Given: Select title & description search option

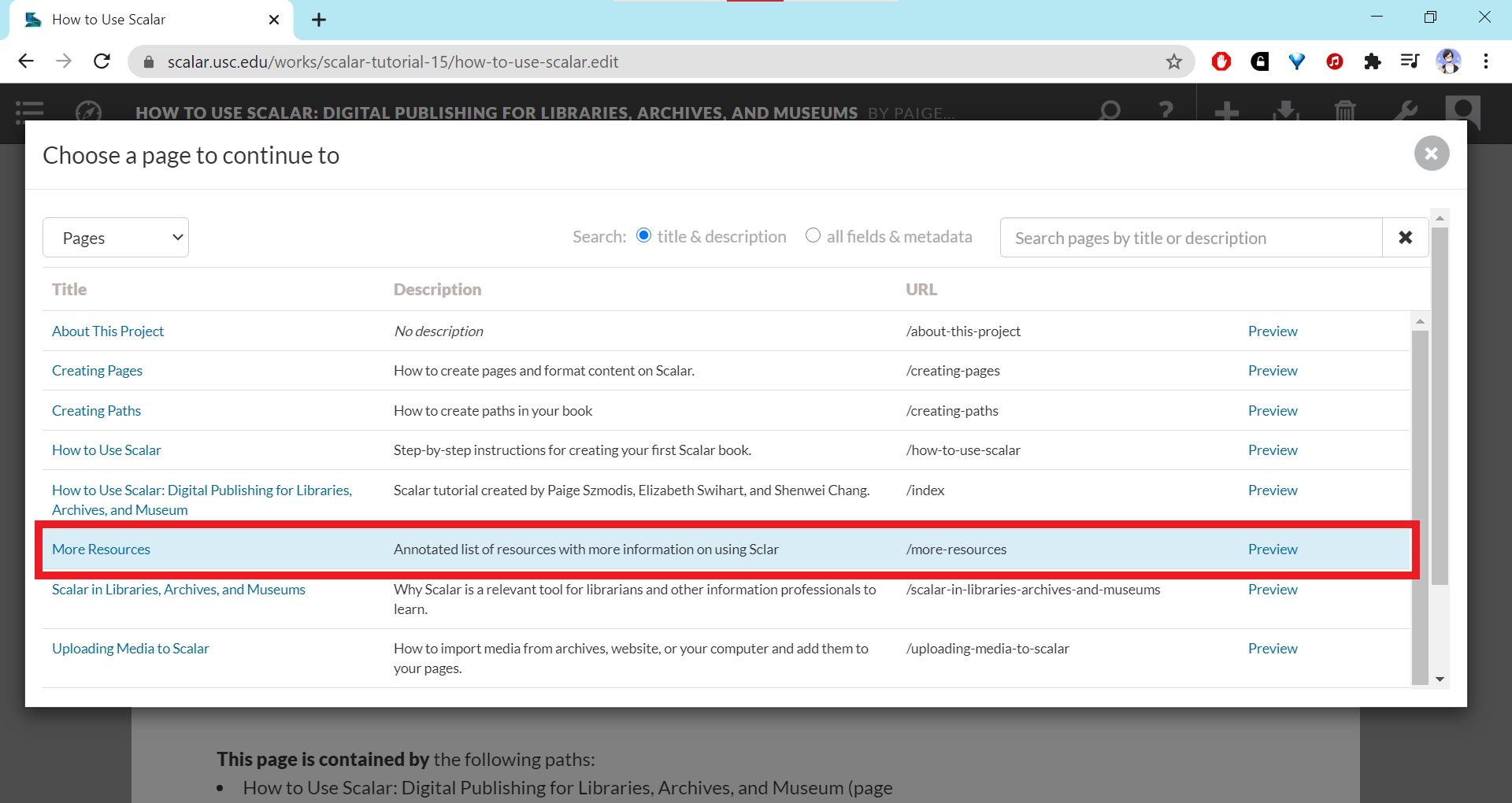Looking at the screenshot, I should pos(644,235).
